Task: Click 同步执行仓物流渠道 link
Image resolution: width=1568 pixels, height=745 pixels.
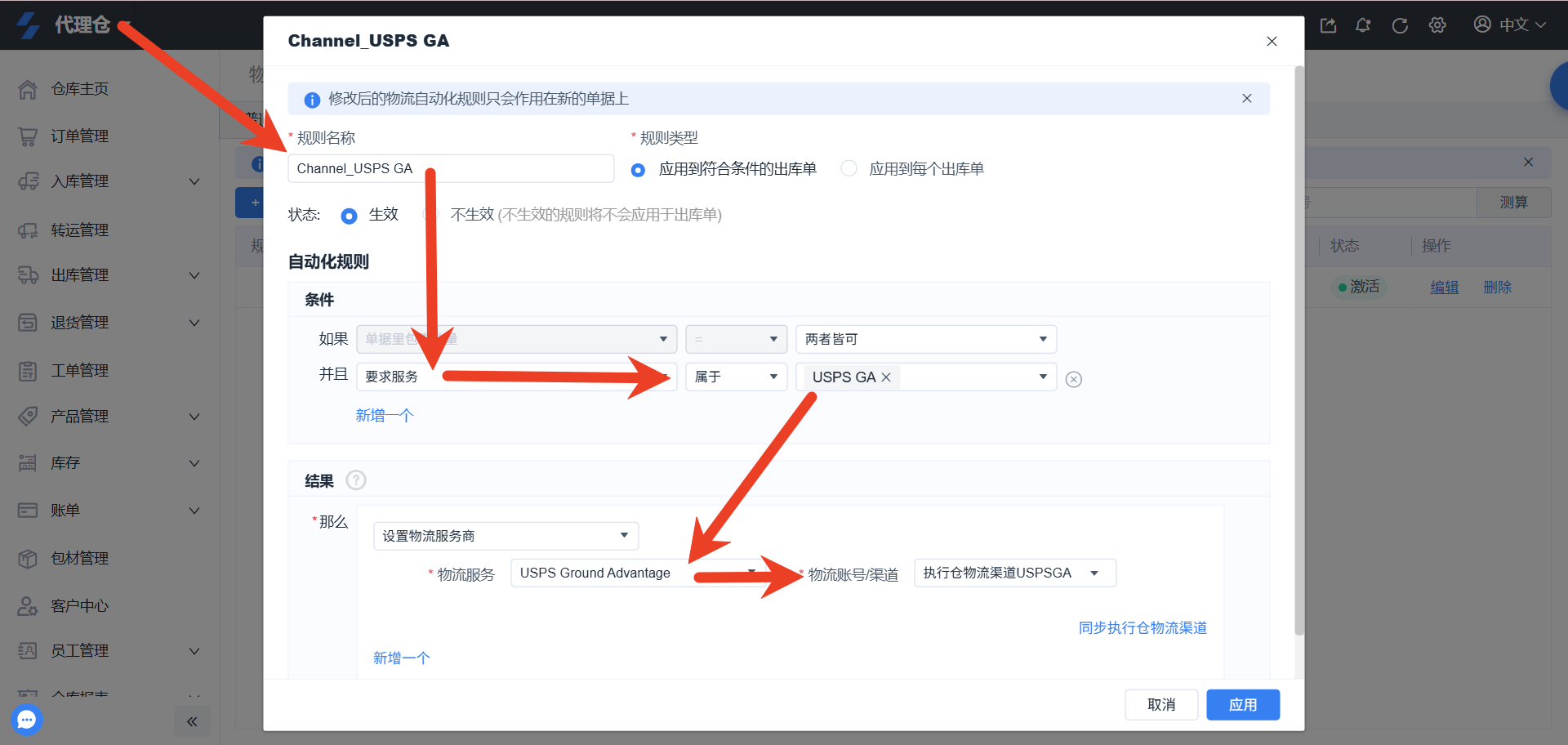Action: [1143, 628]
